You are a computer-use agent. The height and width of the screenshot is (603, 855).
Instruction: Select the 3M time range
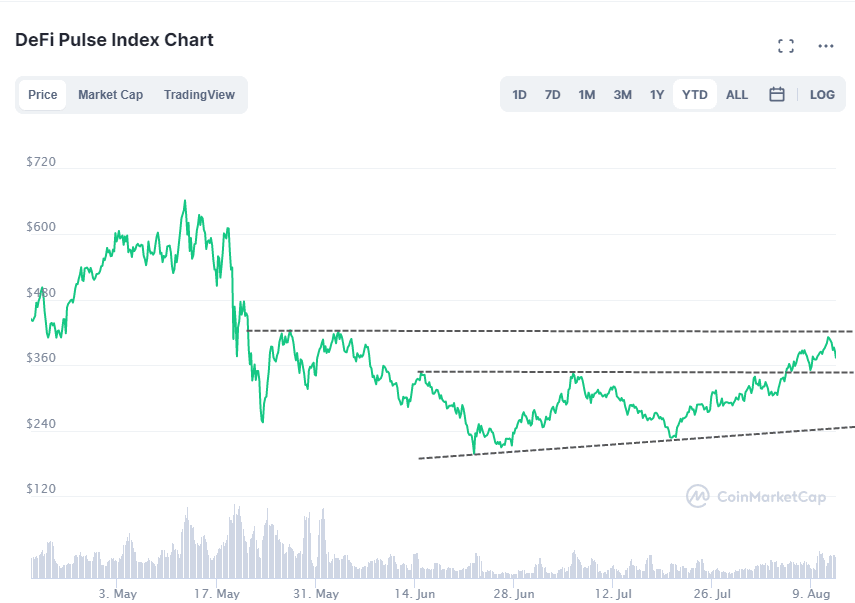[622, 94]
